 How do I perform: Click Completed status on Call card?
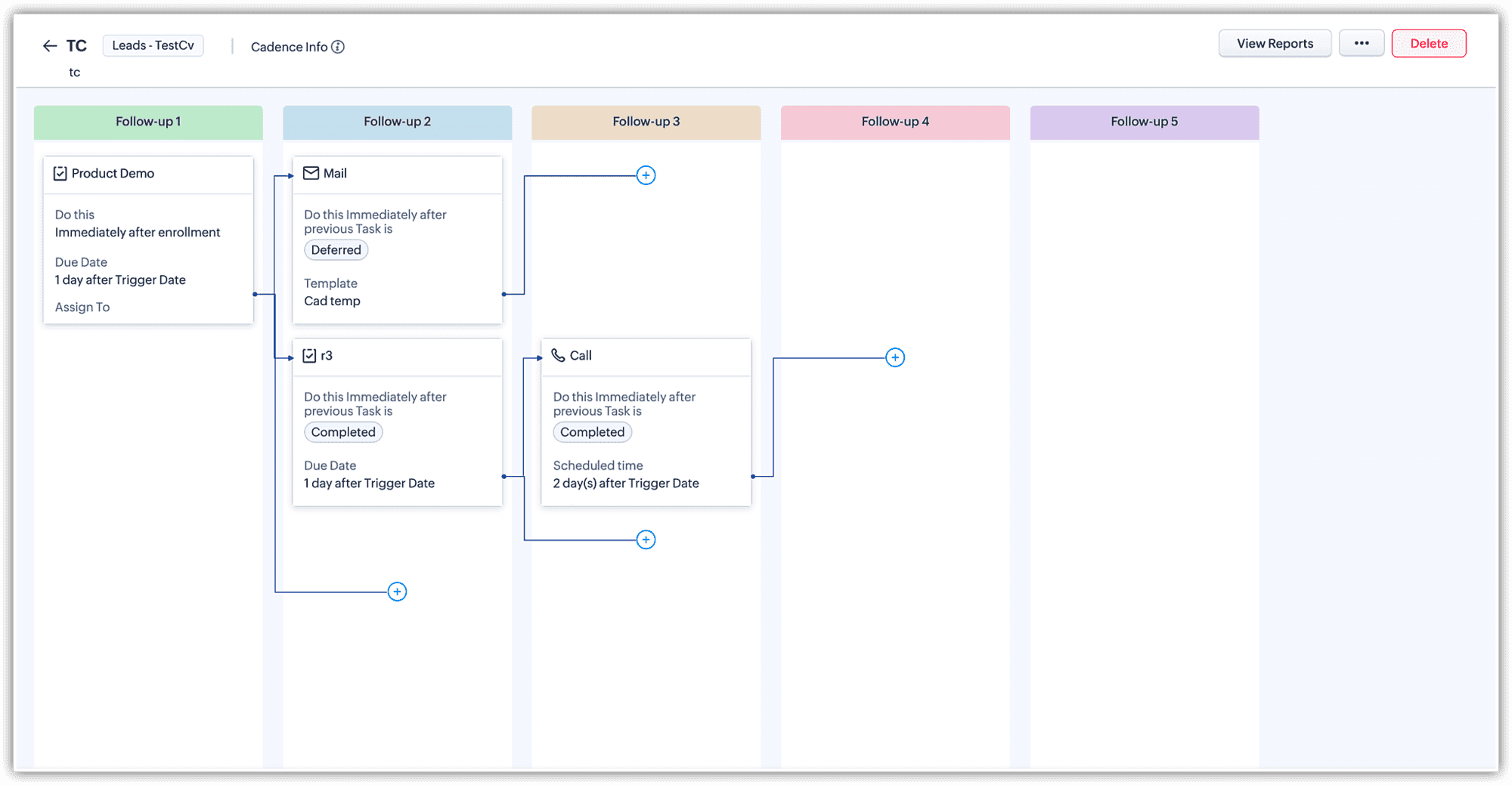pos(593,432)
